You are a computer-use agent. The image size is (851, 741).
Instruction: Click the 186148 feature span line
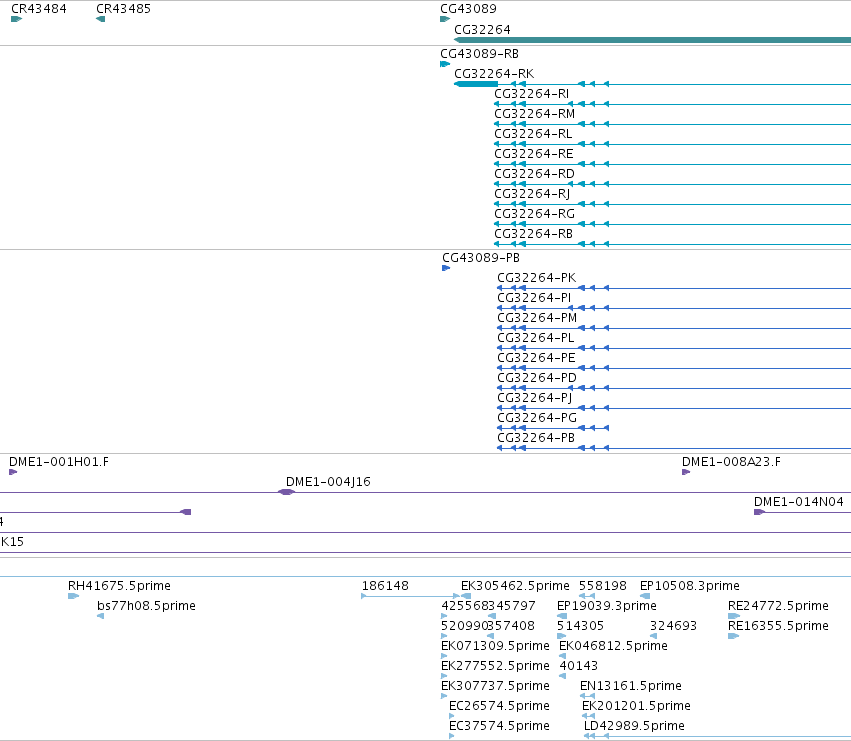(410, 596)
